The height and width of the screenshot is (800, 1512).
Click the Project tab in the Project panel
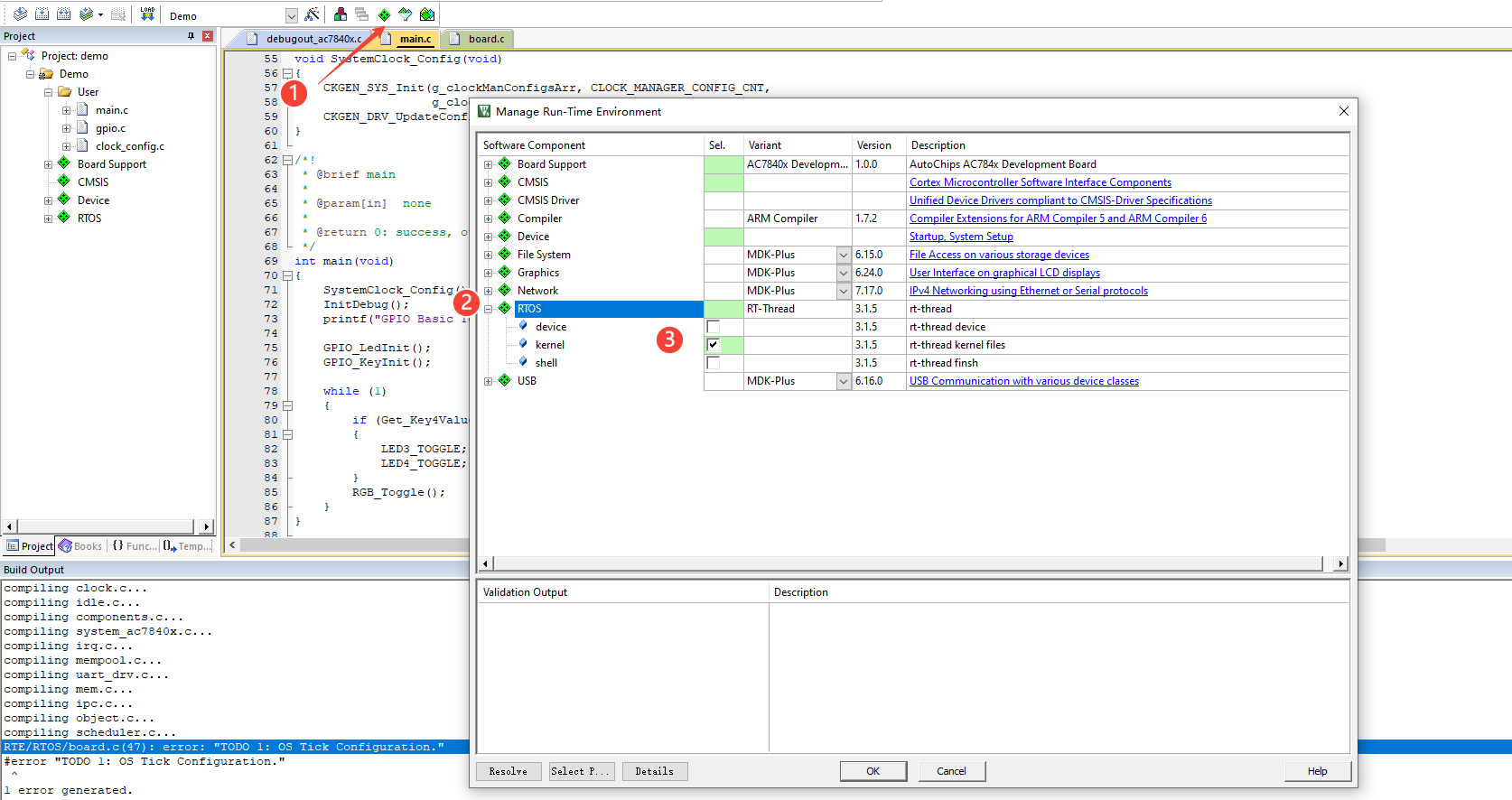tap(30, 546)
